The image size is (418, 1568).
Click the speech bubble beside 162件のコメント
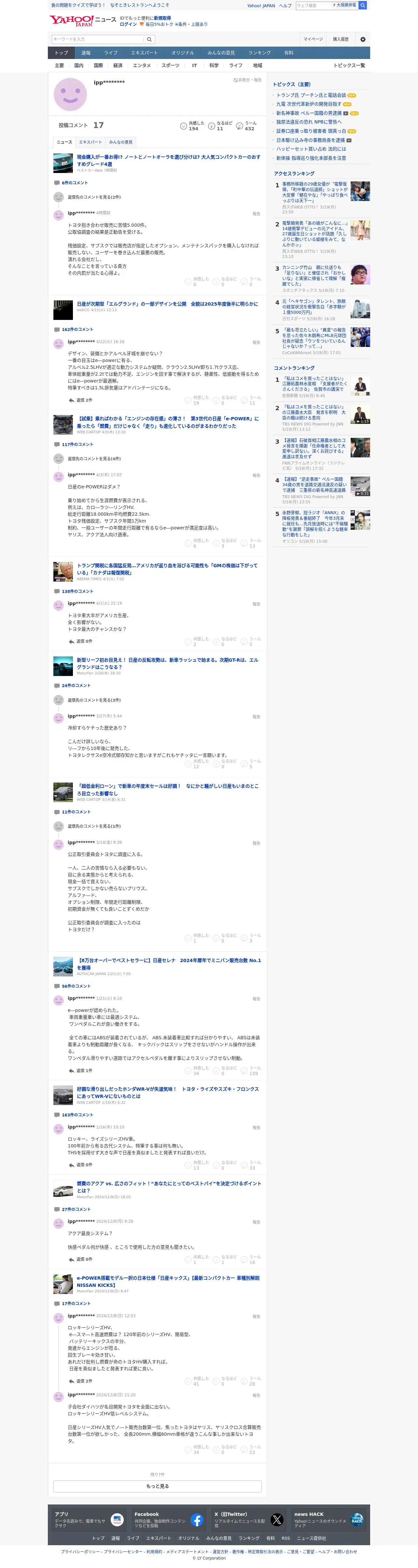coord(57,329)
